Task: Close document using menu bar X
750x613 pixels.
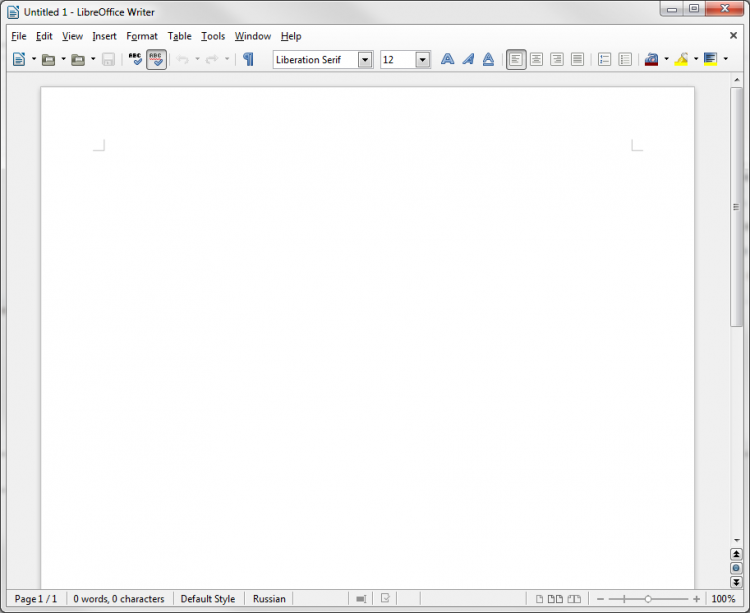Action: pyautogui.click(x=733, y=35)
